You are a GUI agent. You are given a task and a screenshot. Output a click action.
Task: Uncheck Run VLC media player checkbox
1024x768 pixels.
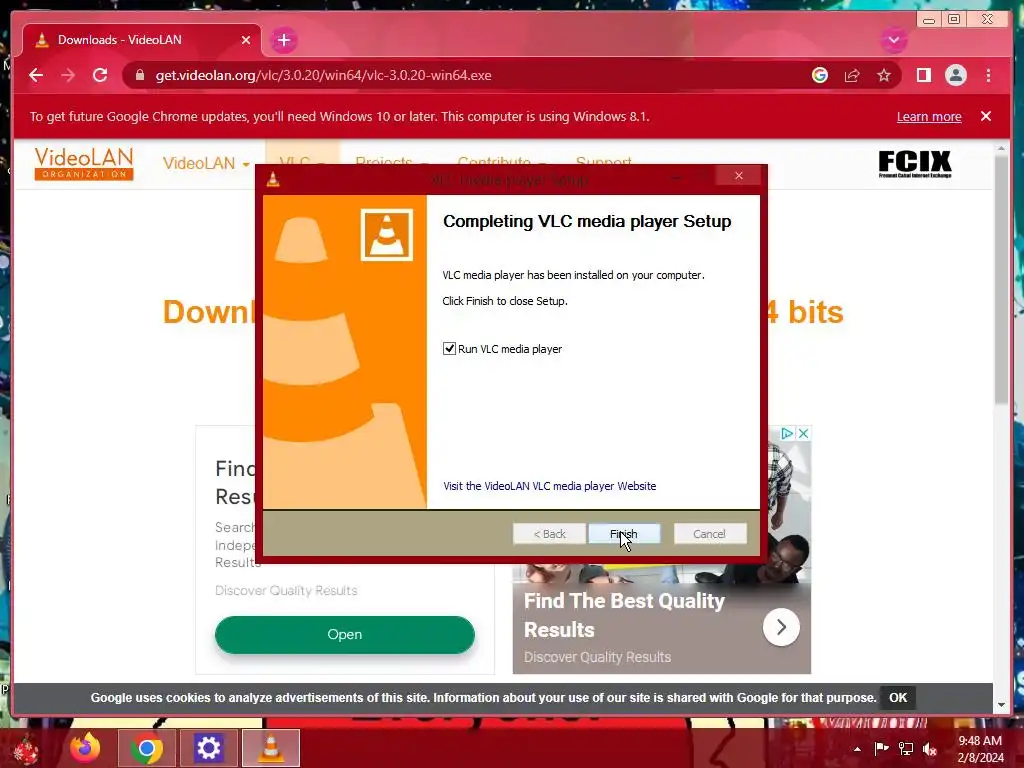pyautogui.click(x=449, y=349)
